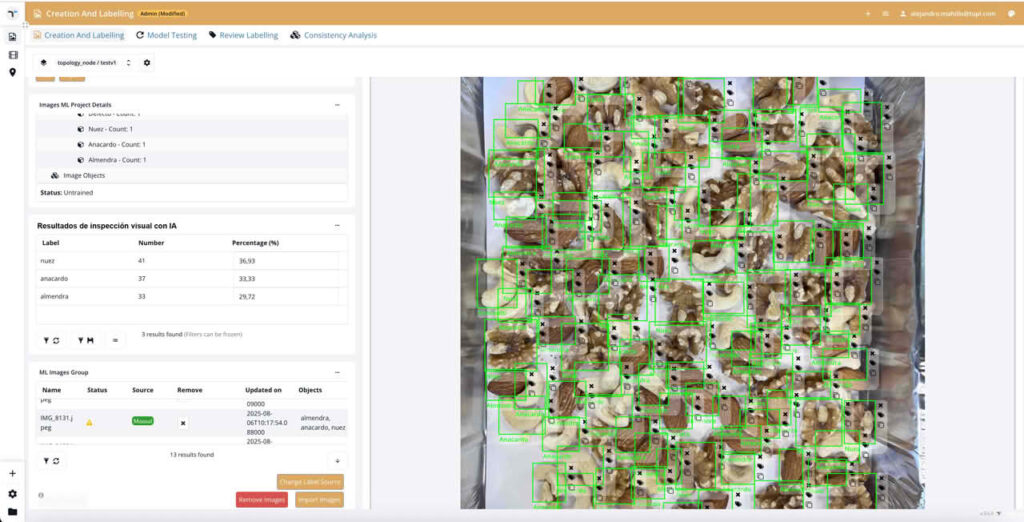Screen dimensions: 1024x522
Task: Click the Percentage (%) column header
Action: coord(255,243)
